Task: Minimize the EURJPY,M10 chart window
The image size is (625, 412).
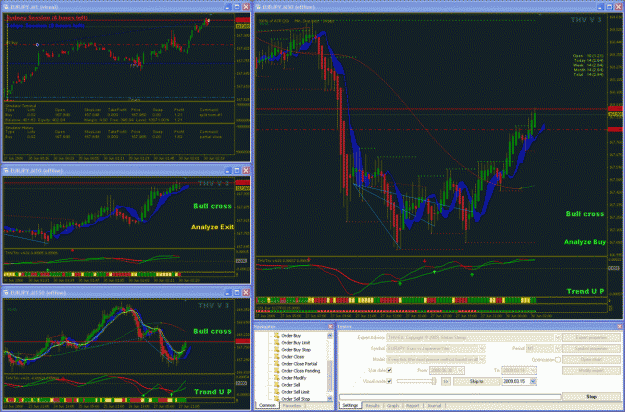Action: click(x=228, y=170)
